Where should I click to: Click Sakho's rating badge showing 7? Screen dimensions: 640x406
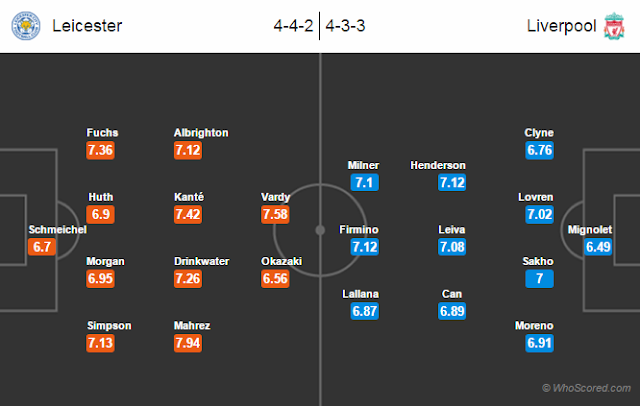pos(539,278)
